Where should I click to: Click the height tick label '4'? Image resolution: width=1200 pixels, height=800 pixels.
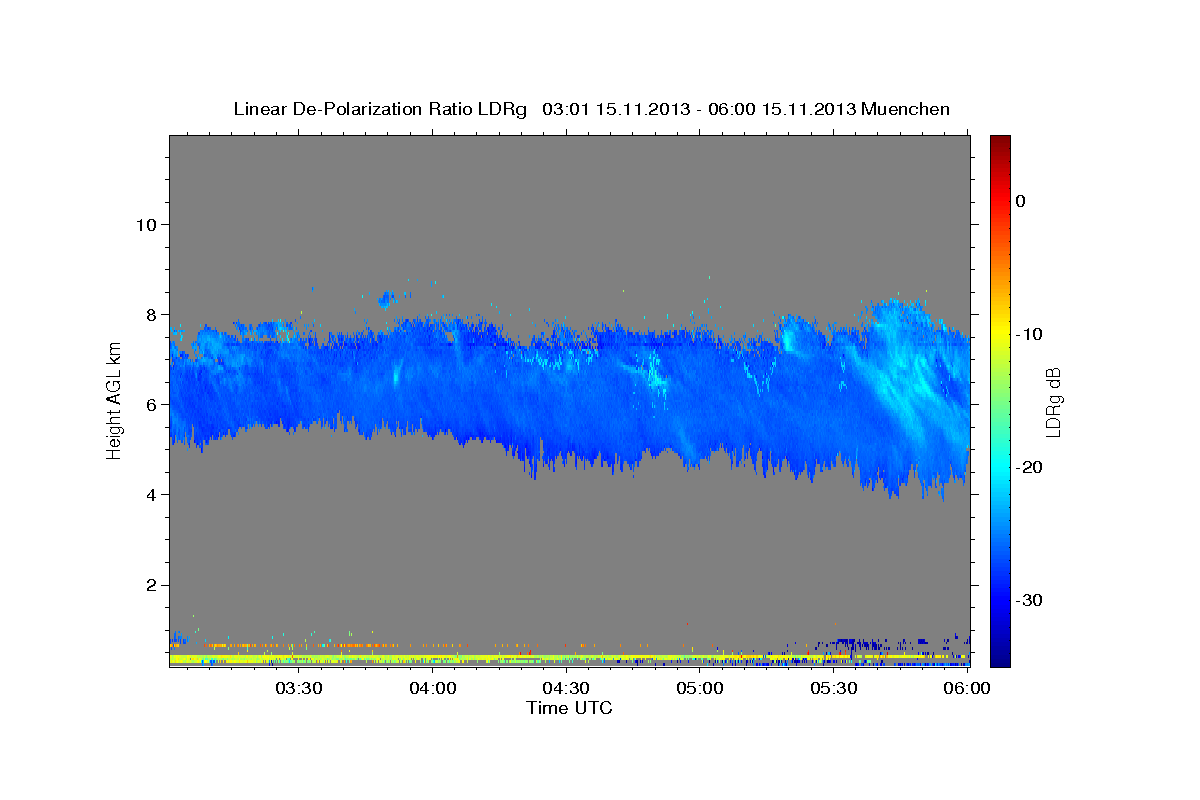151,495
